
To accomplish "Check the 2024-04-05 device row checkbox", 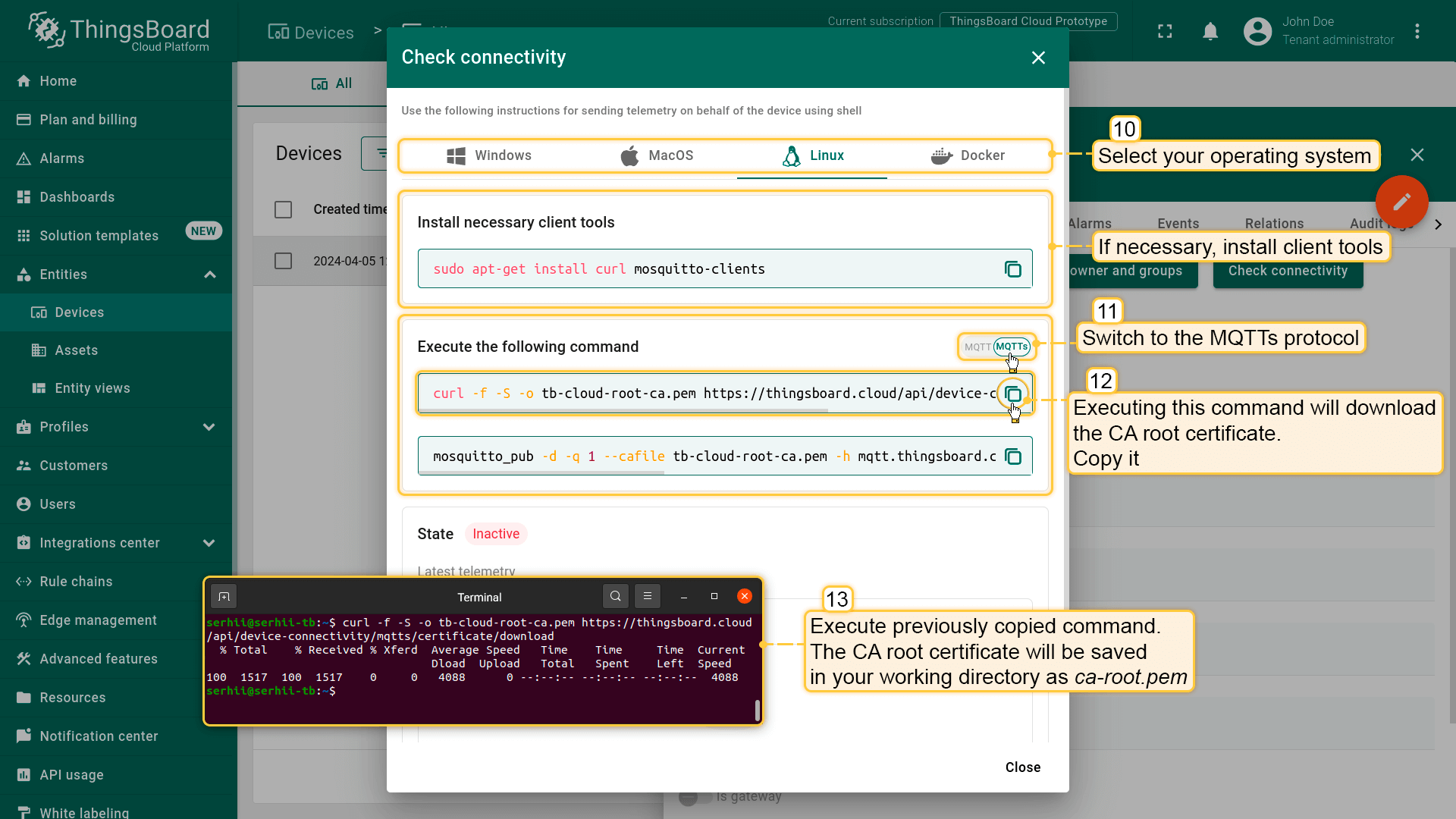I will tap(283, 261).
